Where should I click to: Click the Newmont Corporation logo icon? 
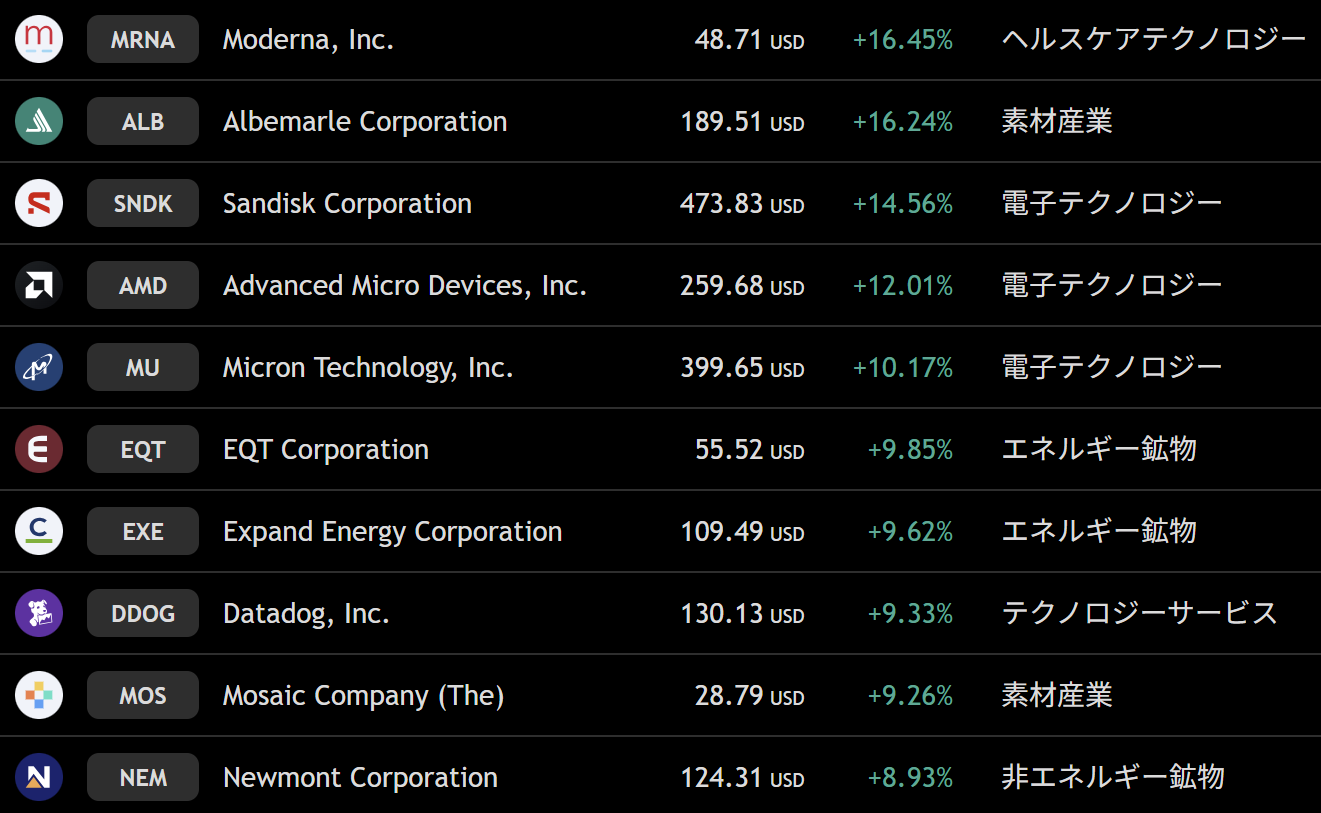pos(39,778)
